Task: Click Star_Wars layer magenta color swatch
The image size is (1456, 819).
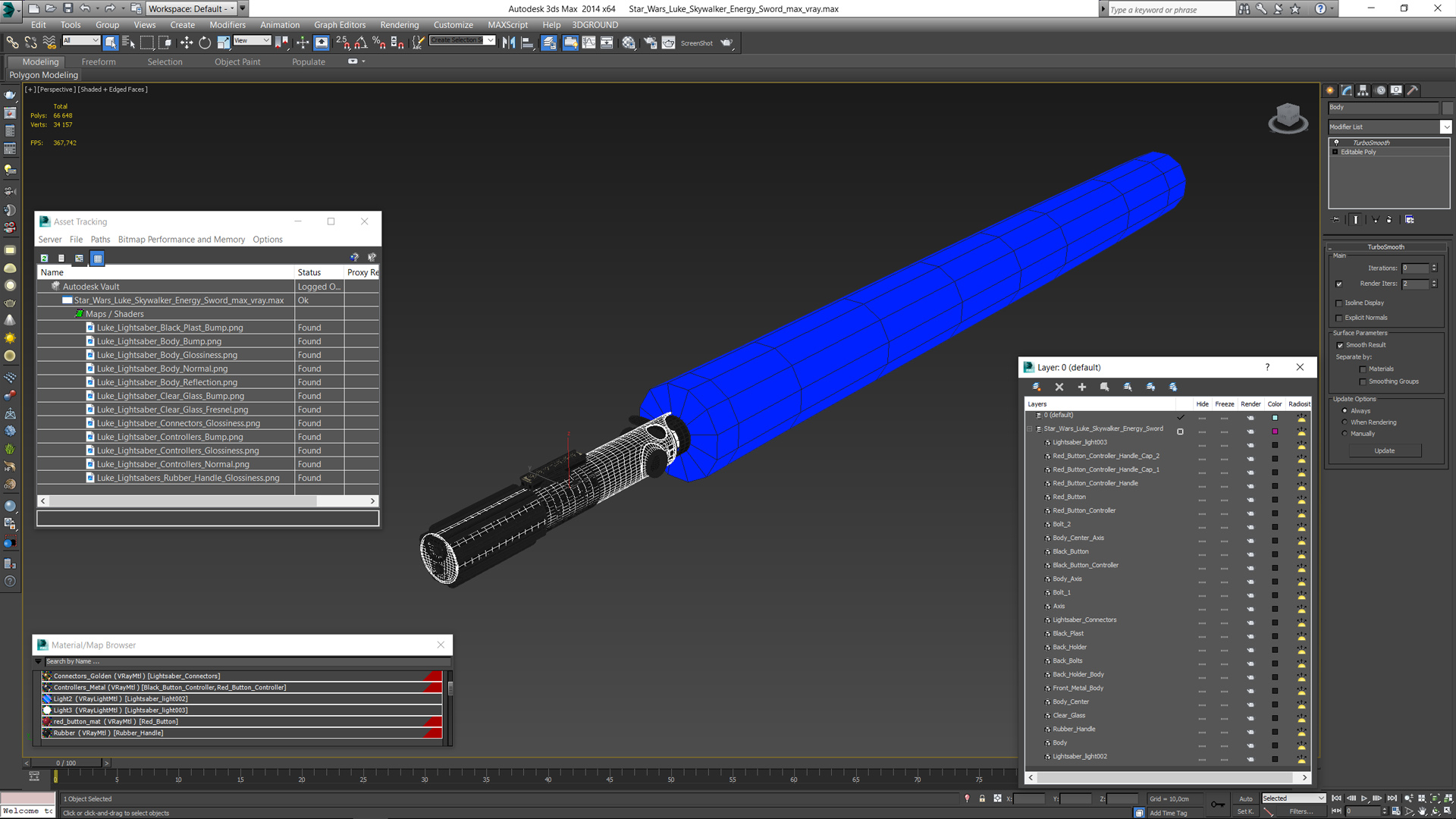Action: point(1275,431)
